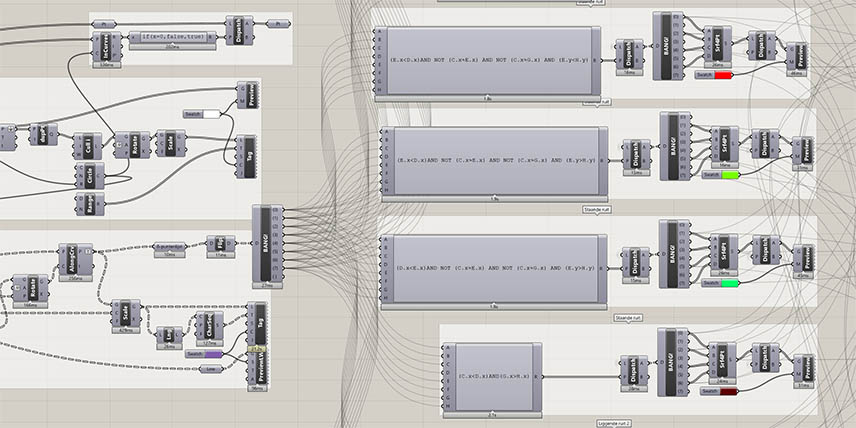Click the Cull component node
The height and width of the screenshot is (428, 856).
[x=89, y=147]
